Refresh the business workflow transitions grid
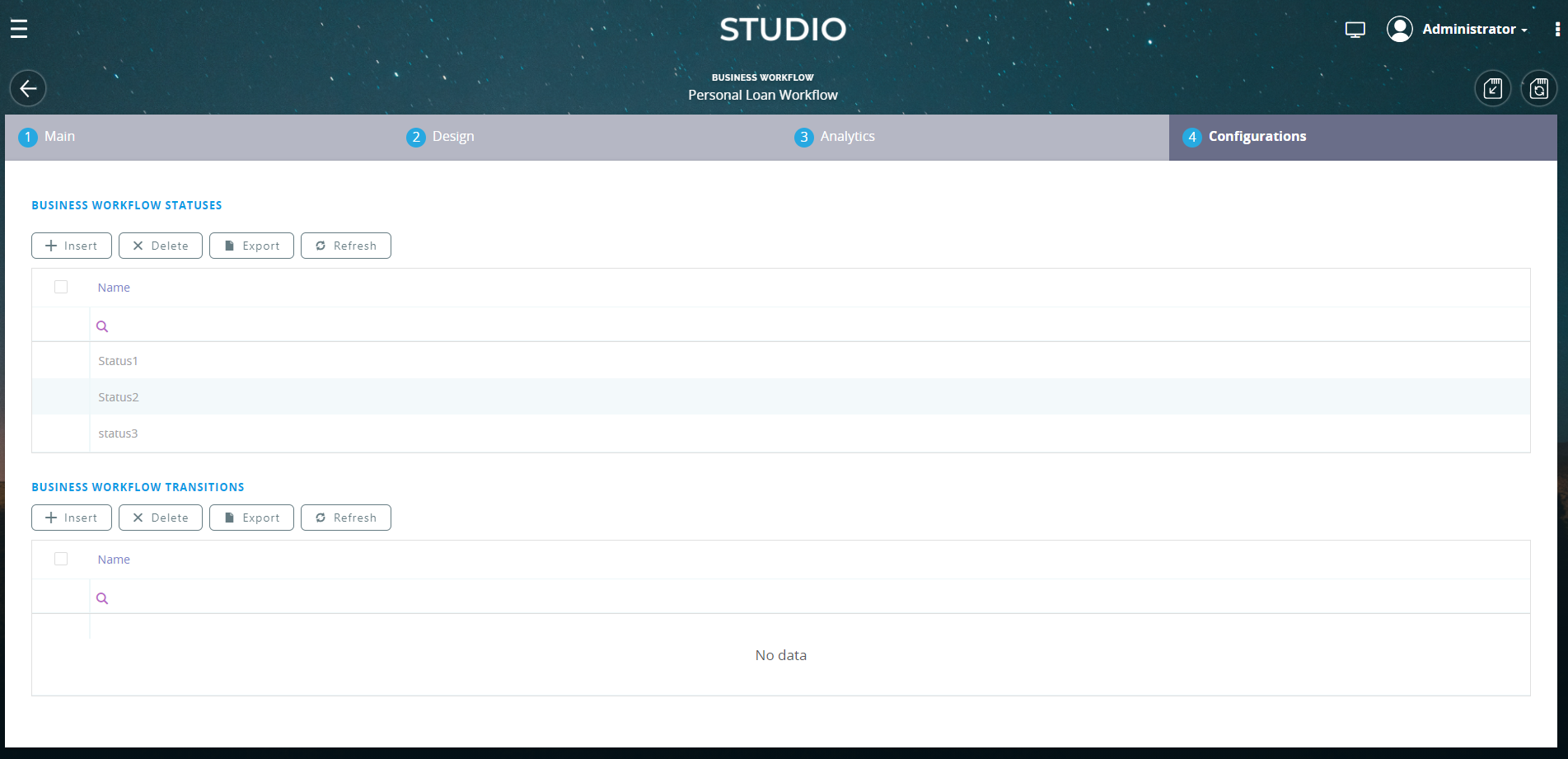 click(x=345, y=517)
